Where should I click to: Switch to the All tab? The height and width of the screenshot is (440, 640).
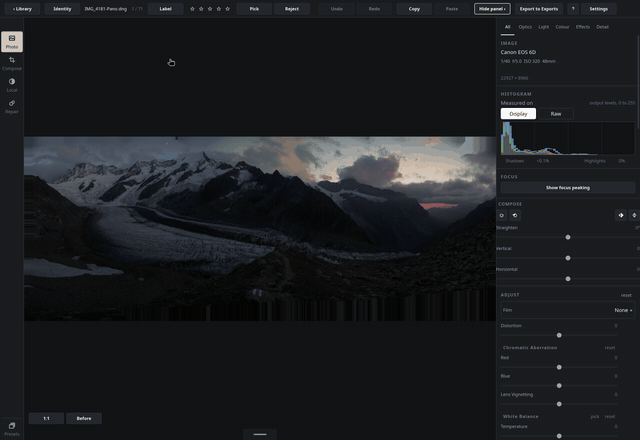click(507, 27)
